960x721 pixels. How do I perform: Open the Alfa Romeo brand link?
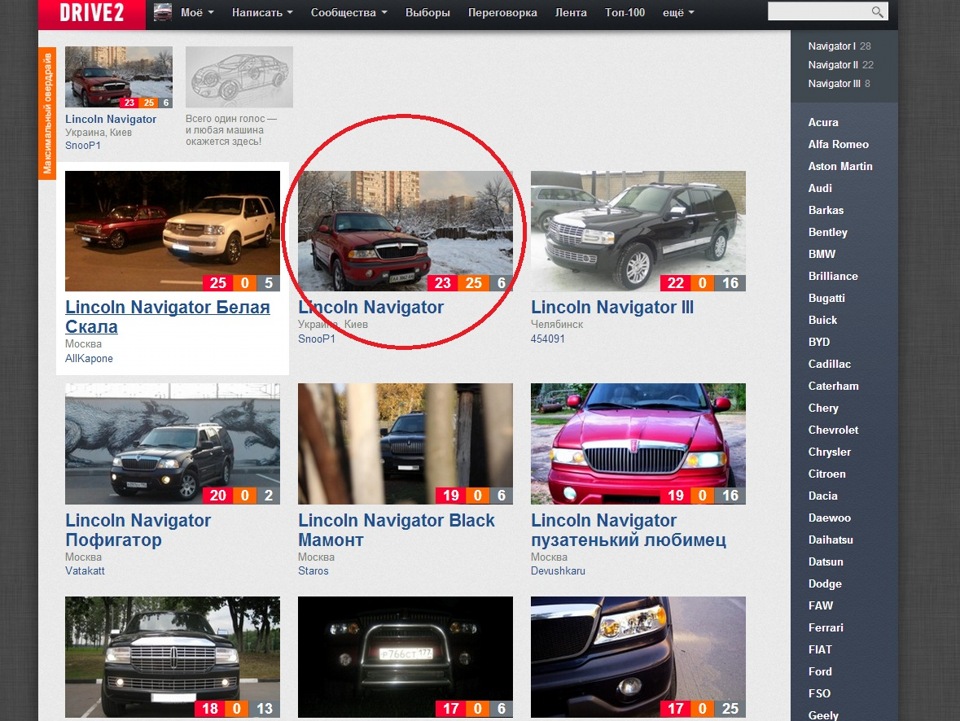pyautogui.click(x=838, y=144)
